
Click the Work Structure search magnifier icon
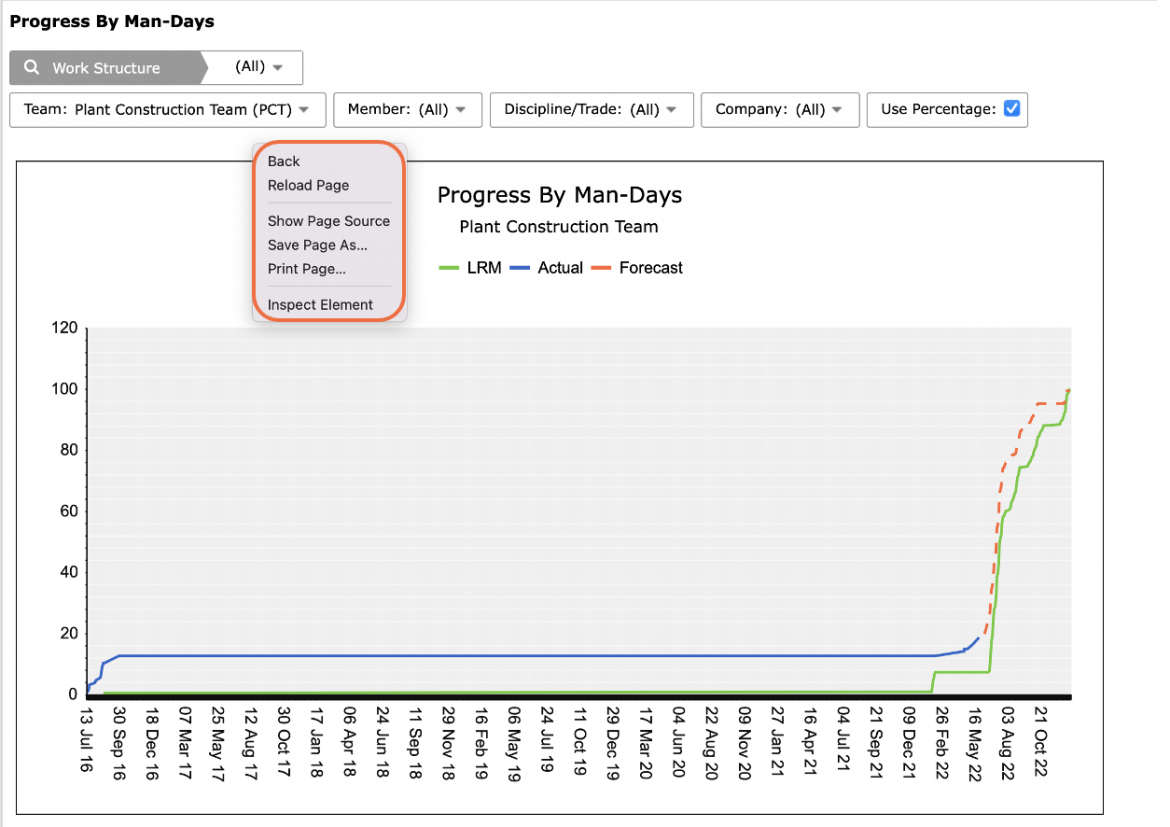click(x=31, y=67)
